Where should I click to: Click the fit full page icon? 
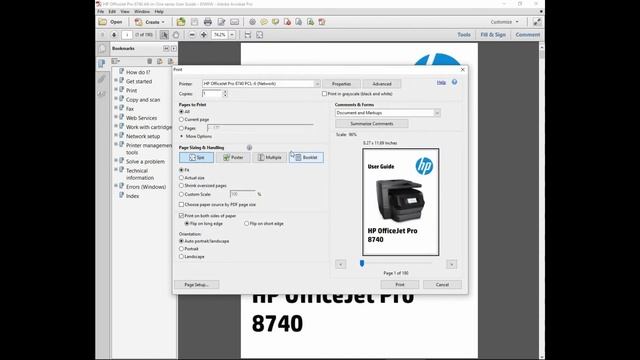pyautogui.click(x=260, y=35)
